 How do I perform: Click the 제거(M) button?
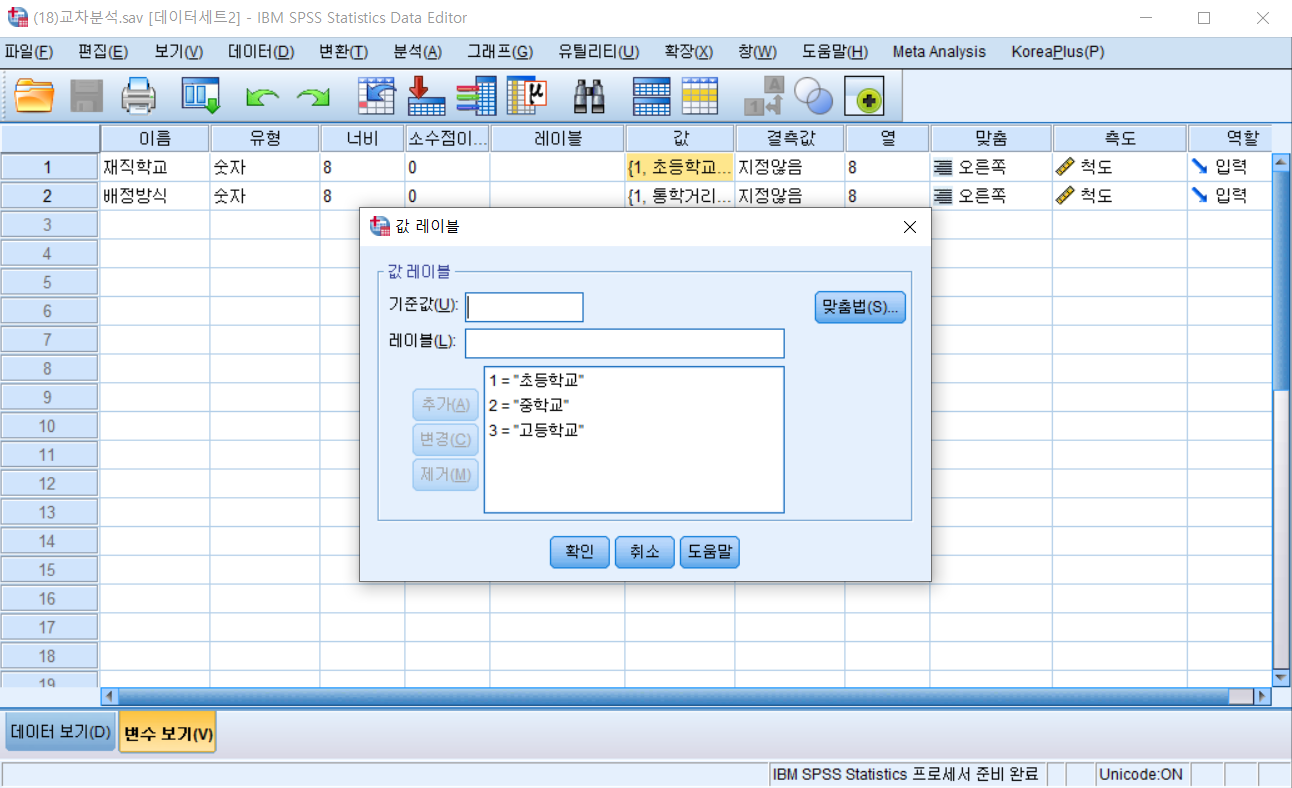[x=446, y=475]
